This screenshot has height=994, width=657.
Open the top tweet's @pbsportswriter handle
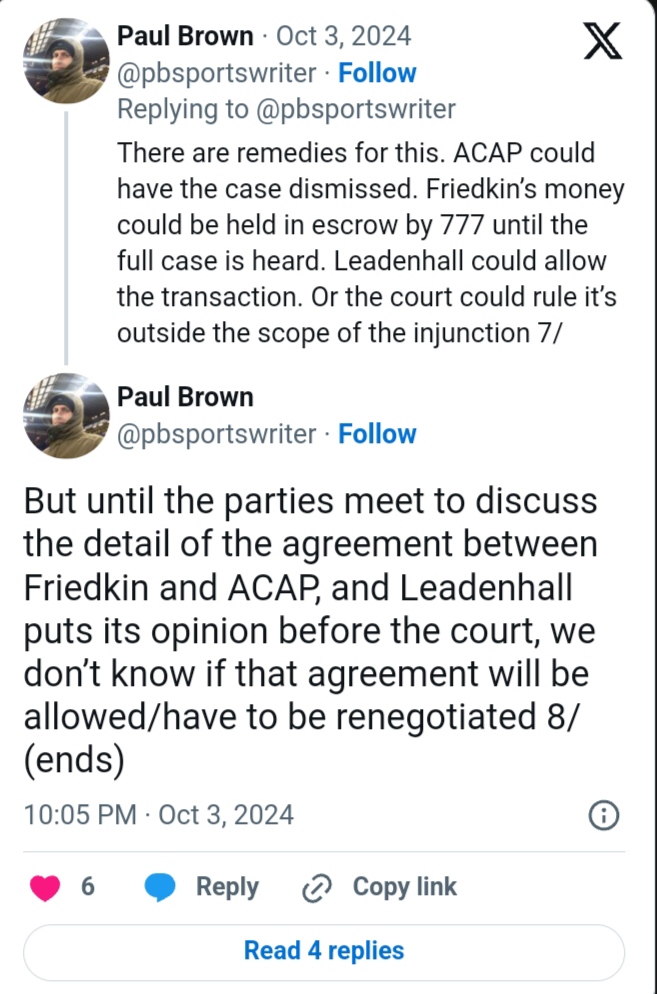[x=217, y=73]
